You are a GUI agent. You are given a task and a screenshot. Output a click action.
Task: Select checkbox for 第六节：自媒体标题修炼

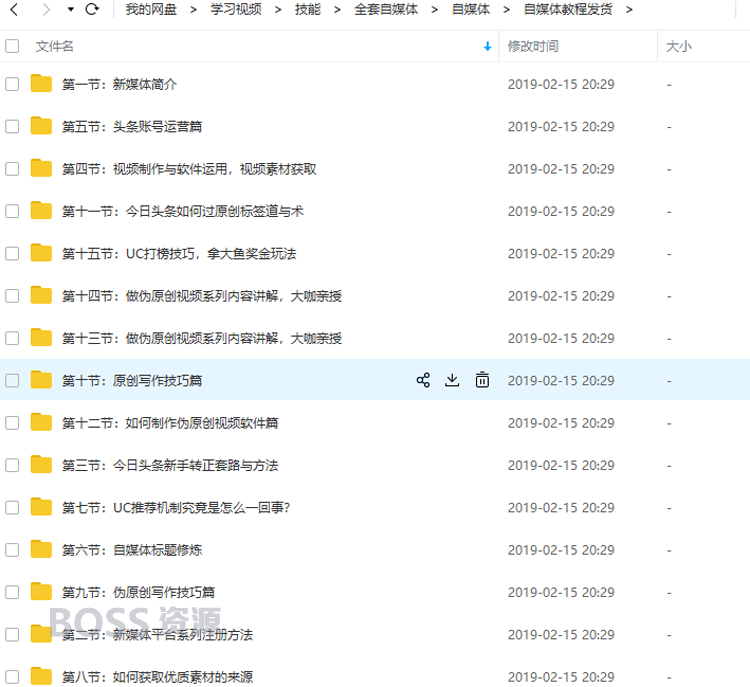(12, 550)
